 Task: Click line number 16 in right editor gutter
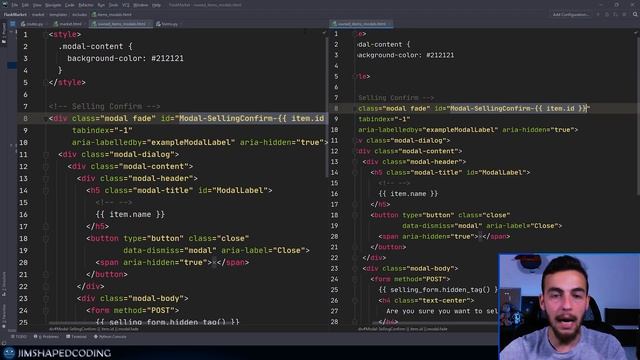click(334, 194)
